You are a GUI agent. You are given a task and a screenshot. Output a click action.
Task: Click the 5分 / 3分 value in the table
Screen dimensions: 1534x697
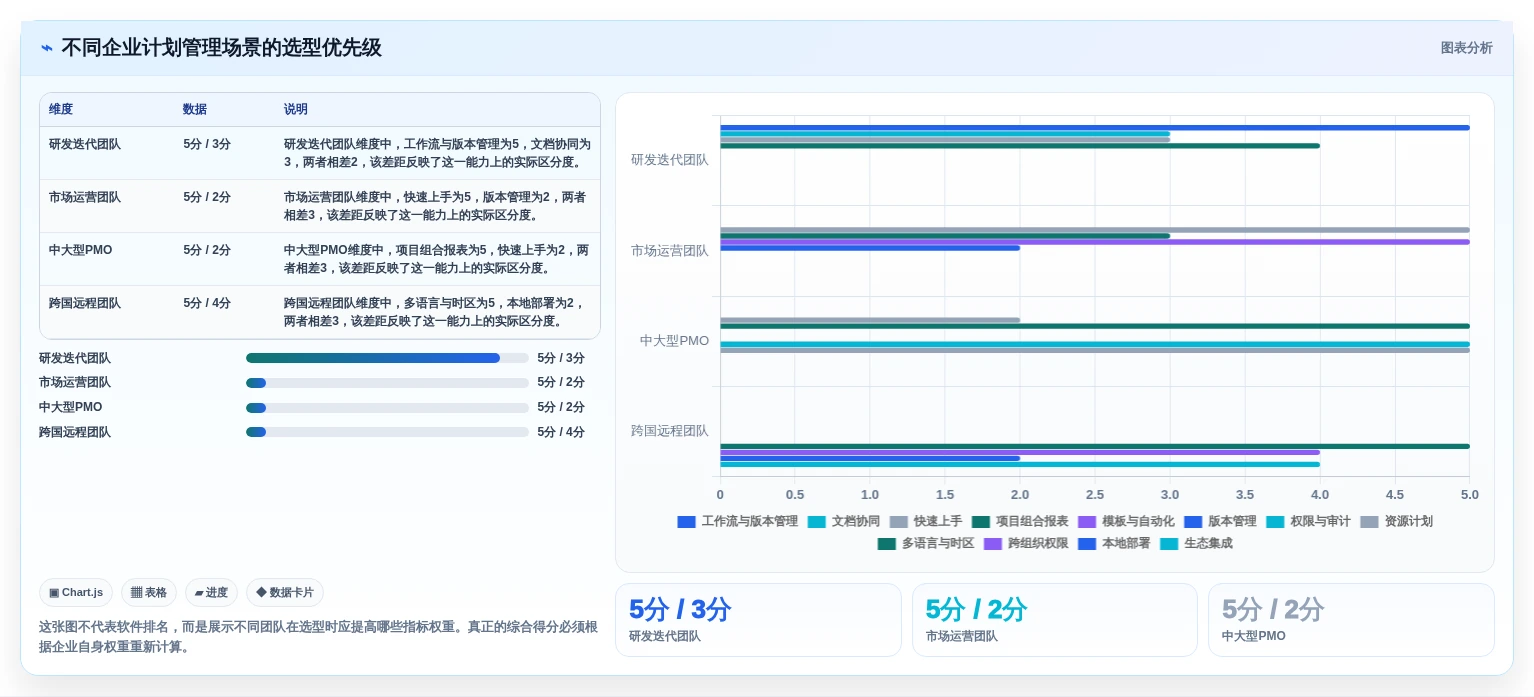pyautogui.click(x=207, y=144)
